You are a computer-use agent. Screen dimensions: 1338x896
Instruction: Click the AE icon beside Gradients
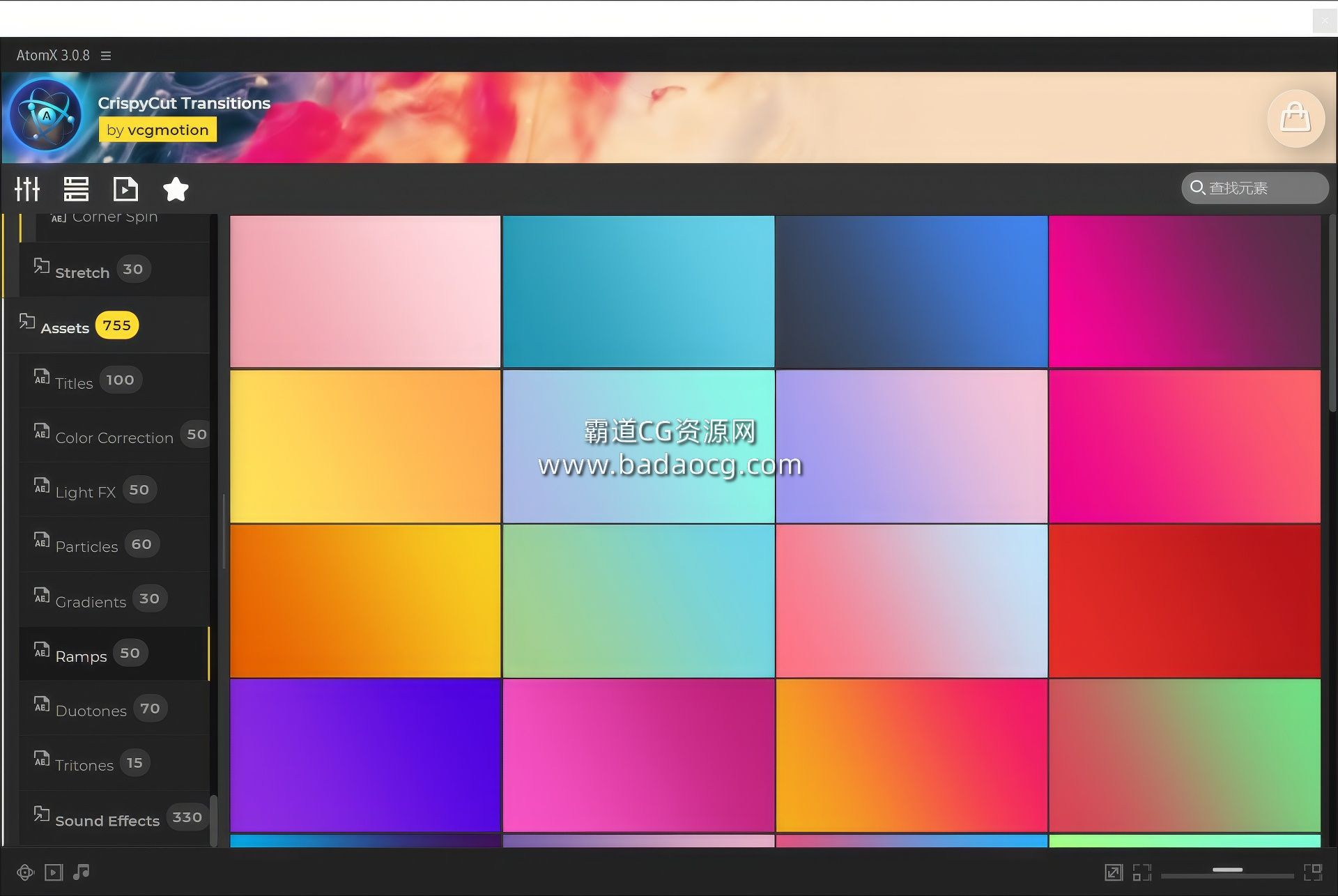(42, 595)
